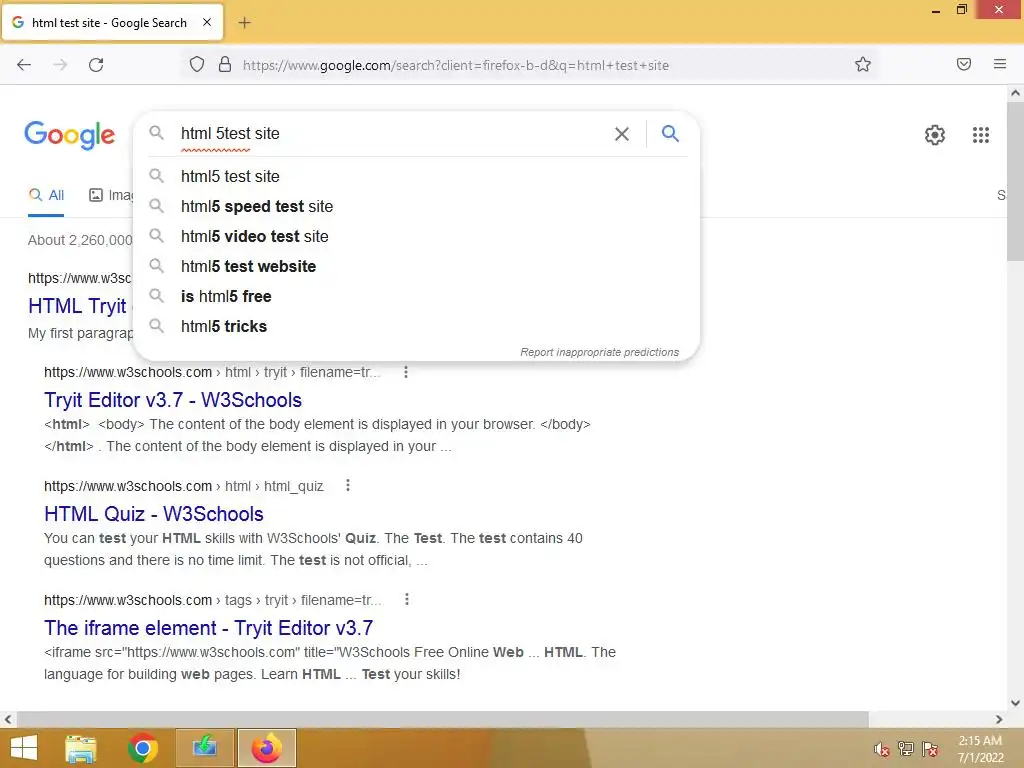This screenshot has height=768, width=1024.
Task: Open 'HTML Quiz - W3Schools' result
Action: click(x=153, y=514)
